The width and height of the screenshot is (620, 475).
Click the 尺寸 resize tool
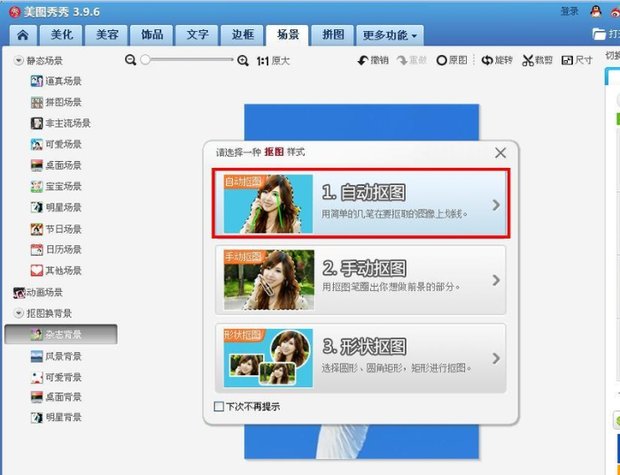[x=577, y=61]
